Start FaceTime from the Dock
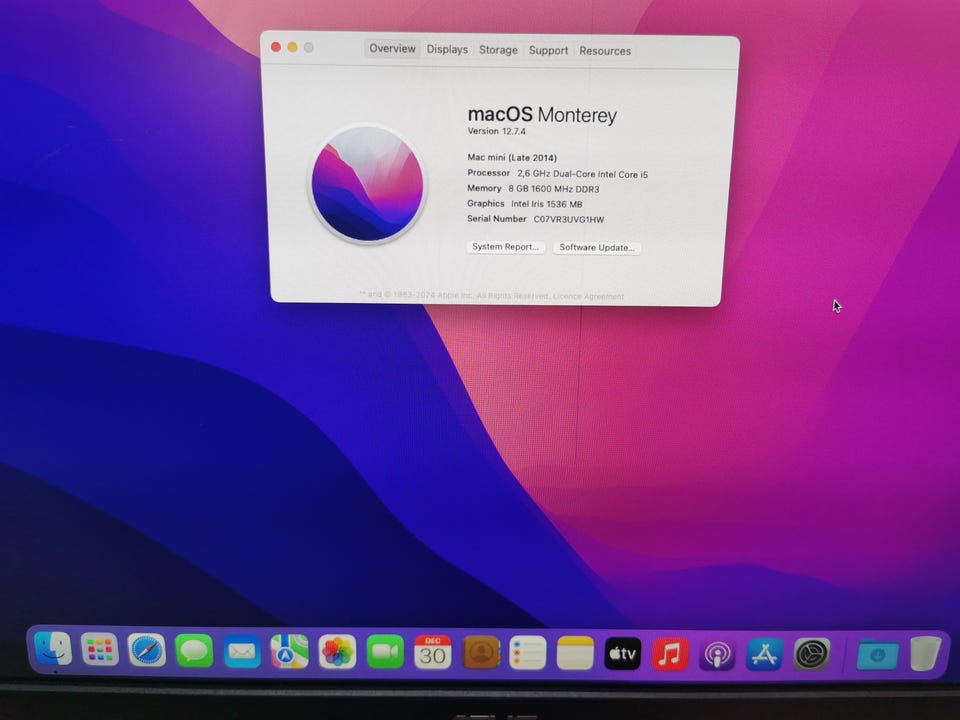The width and height of the screenshot is (960, 720). coord(385,653)
